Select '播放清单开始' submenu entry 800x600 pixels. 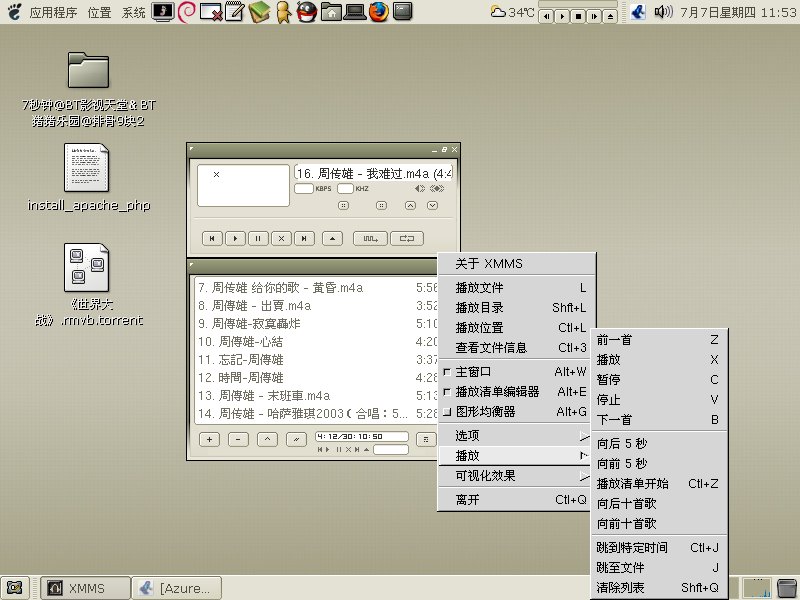point(658,483)
